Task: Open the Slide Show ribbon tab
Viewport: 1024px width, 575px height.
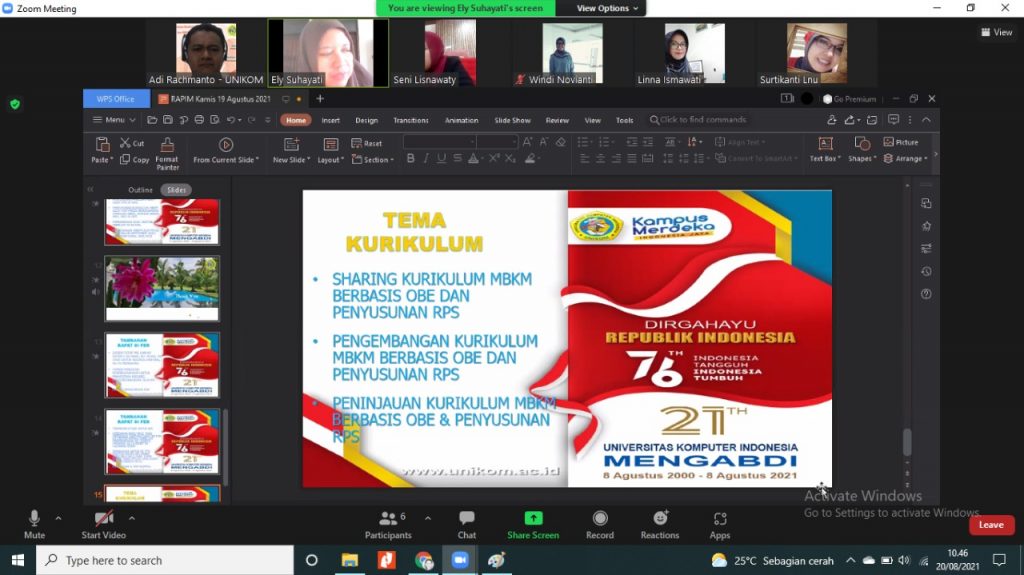Action: pos(513,120)
